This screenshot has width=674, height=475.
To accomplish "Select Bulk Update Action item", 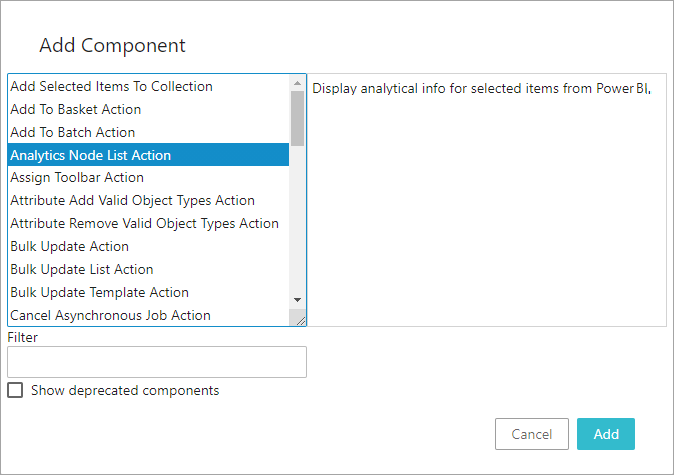I will [x=69, y=247].
